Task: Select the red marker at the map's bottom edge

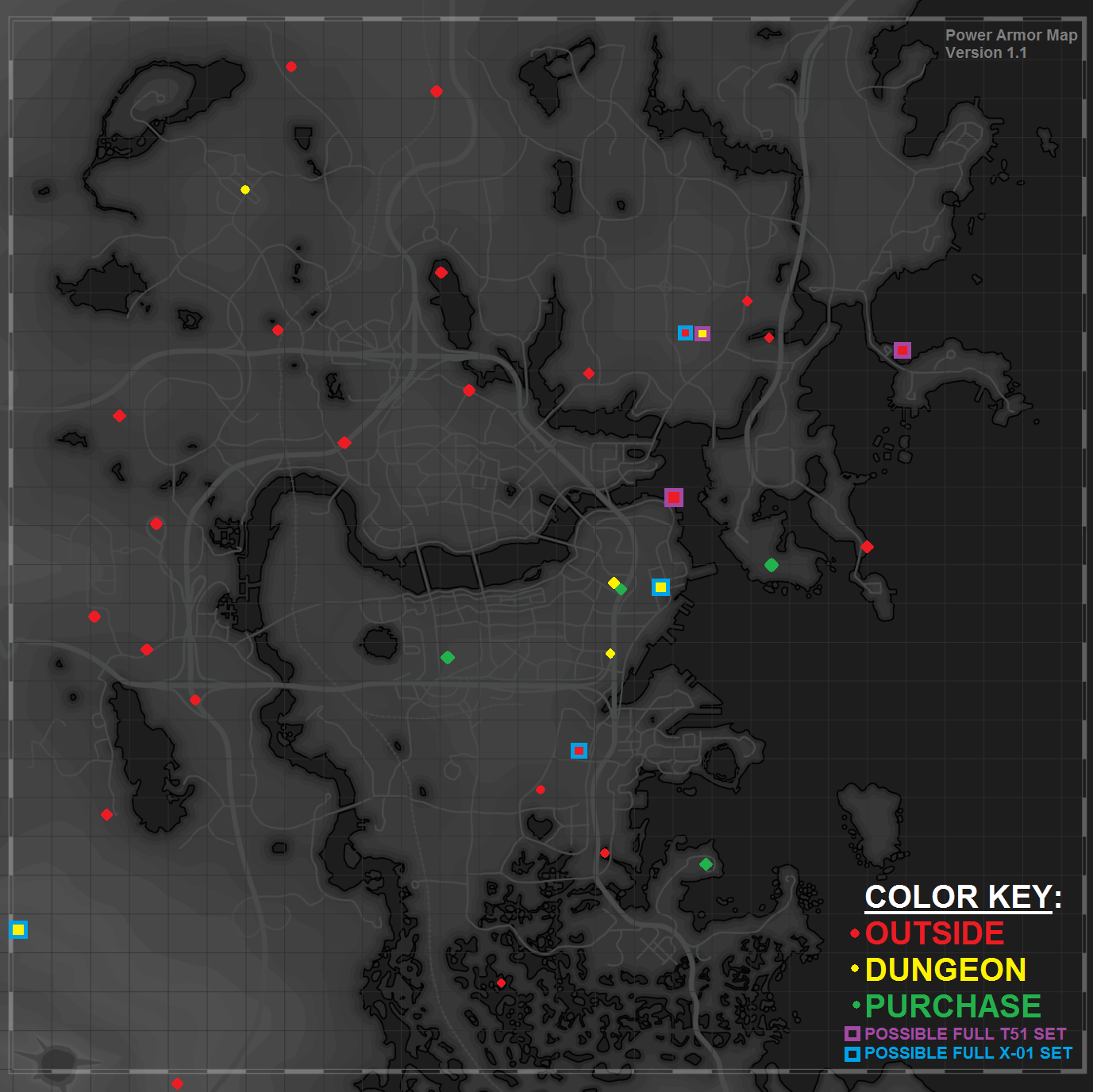Action: 178,1083
